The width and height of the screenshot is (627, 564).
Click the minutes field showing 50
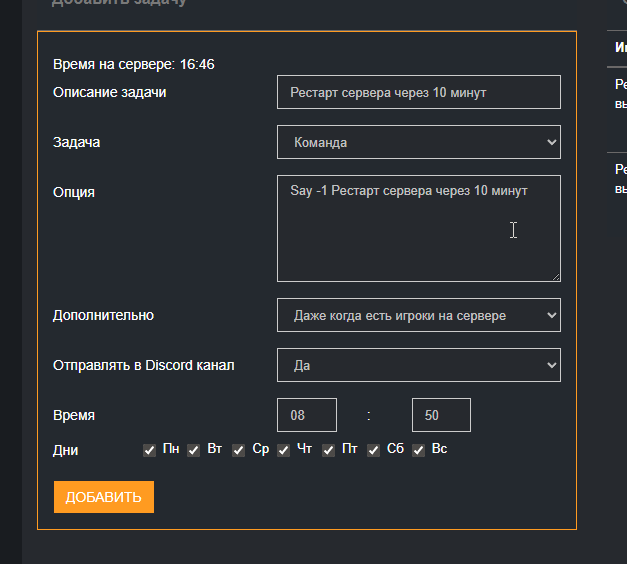point(441,415)
